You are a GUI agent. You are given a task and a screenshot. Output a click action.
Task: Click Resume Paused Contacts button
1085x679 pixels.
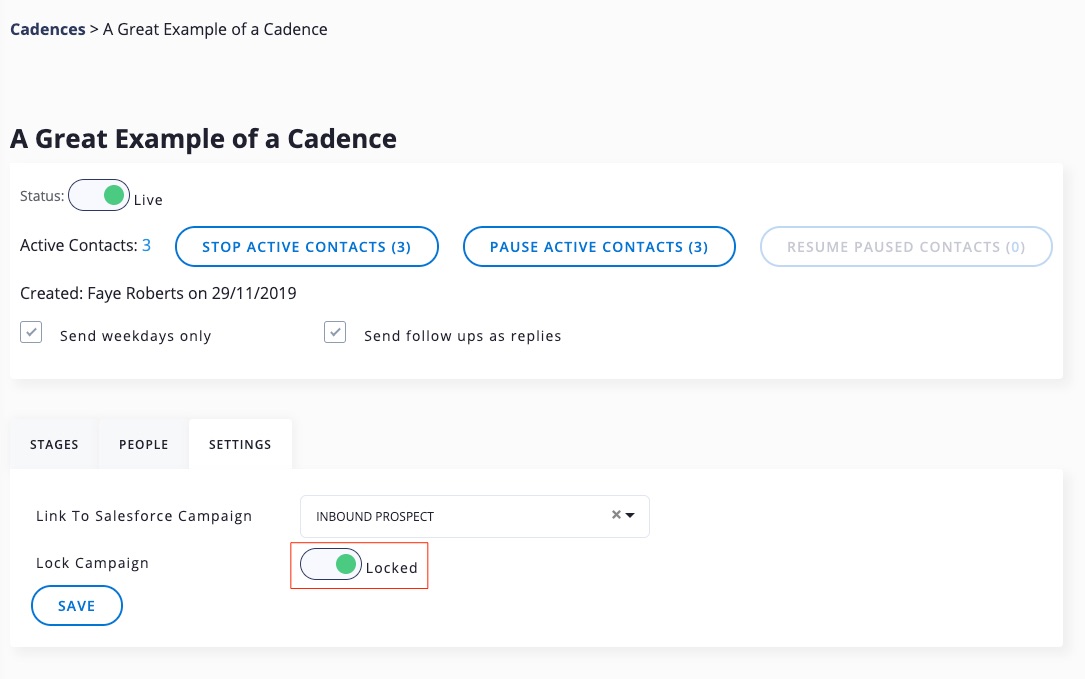pos(906,247)
